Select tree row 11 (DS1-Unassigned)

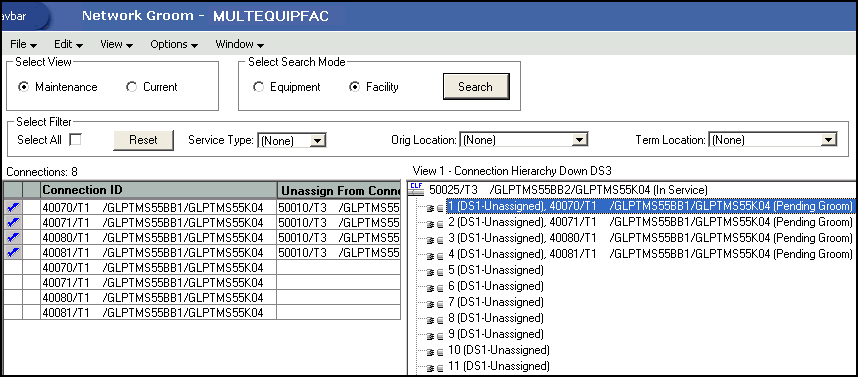coord(498,366)
